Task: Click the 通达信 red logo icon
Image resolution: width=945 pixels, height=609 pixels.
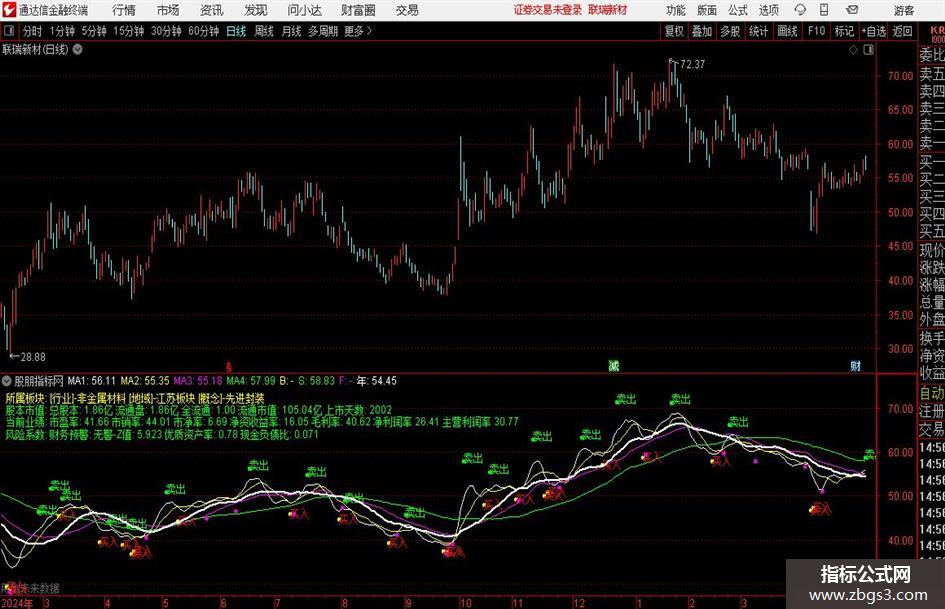Action: [x=9, y=10]
